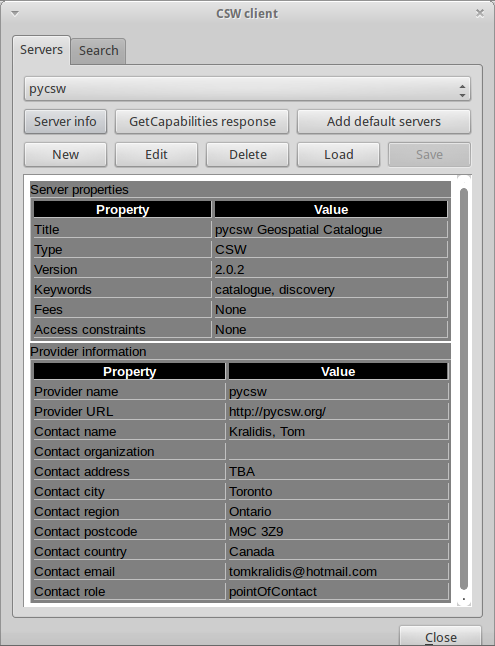The image size is (495, 646).
Task: Open the pycsw server dropdown
Action: tap(247, 89)
